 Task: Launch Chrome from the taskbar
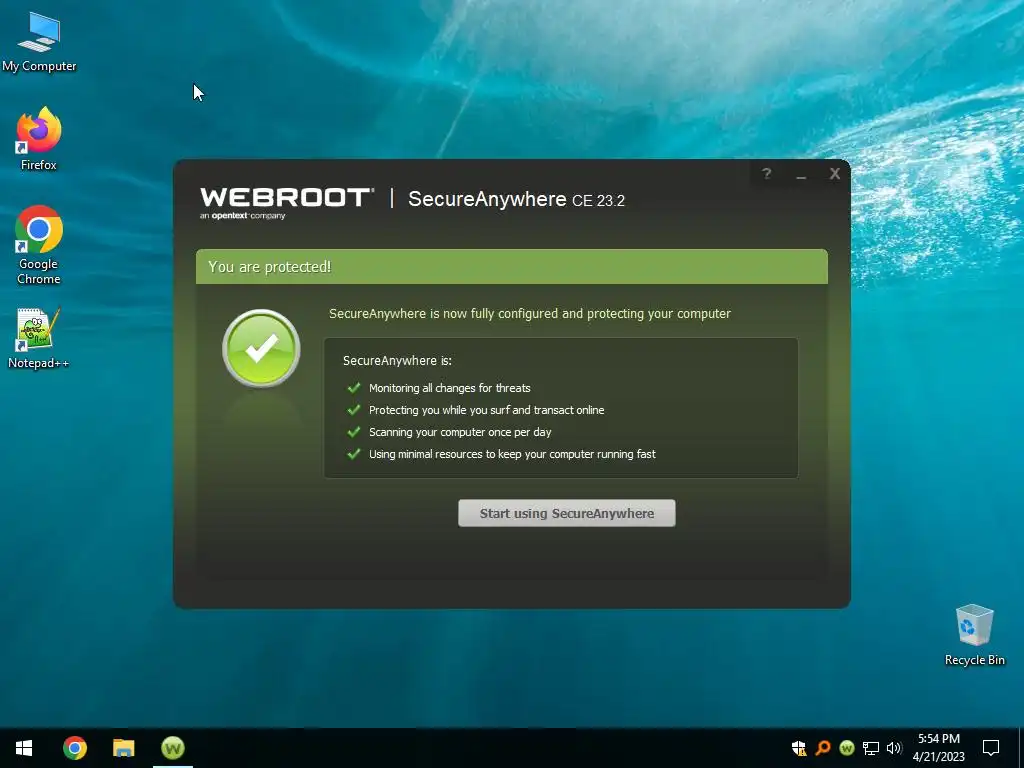pyautogui.click(x=74, y=748)
